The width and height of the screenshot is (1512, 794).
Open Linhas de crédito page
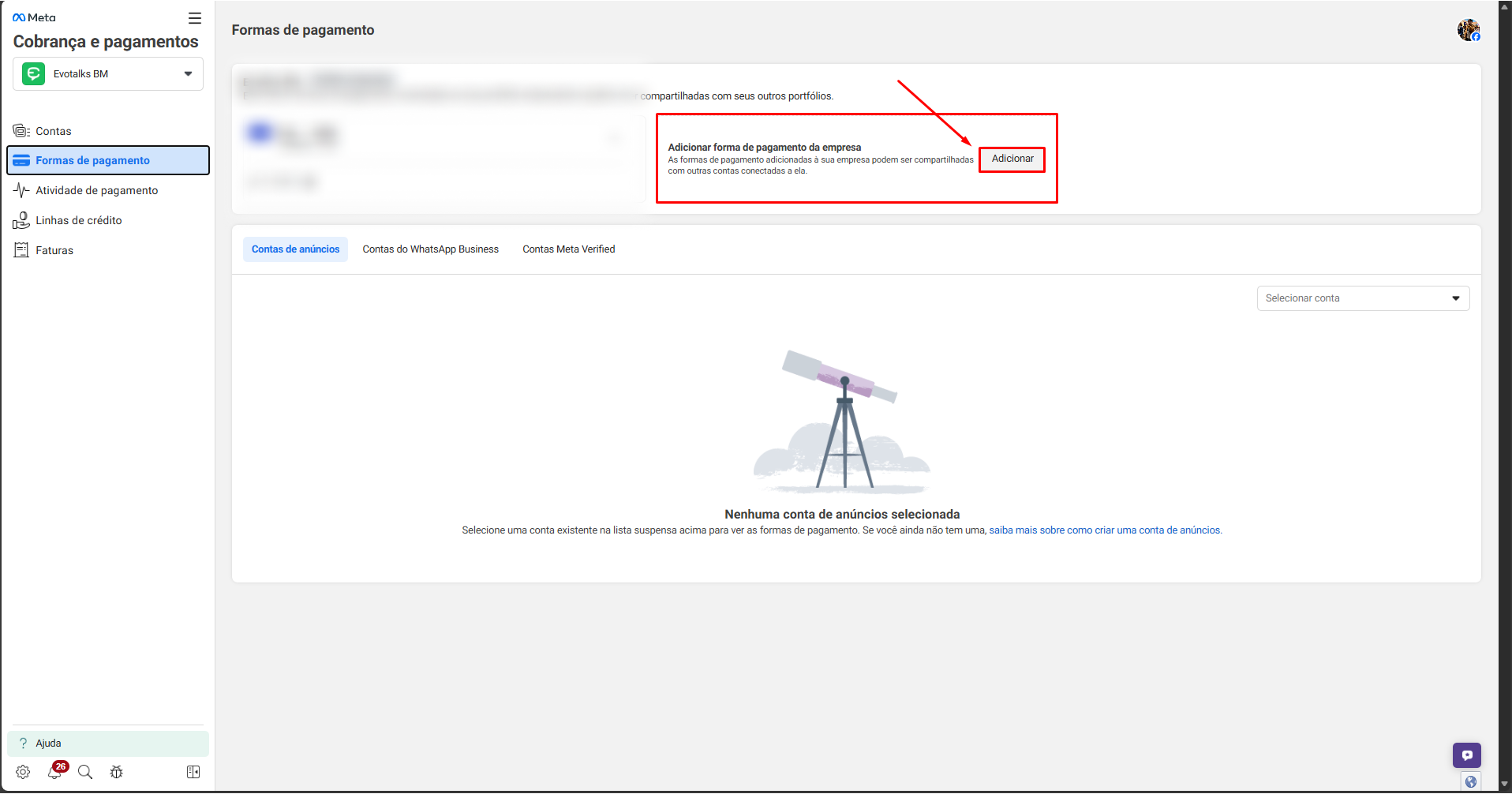point(78,220)
